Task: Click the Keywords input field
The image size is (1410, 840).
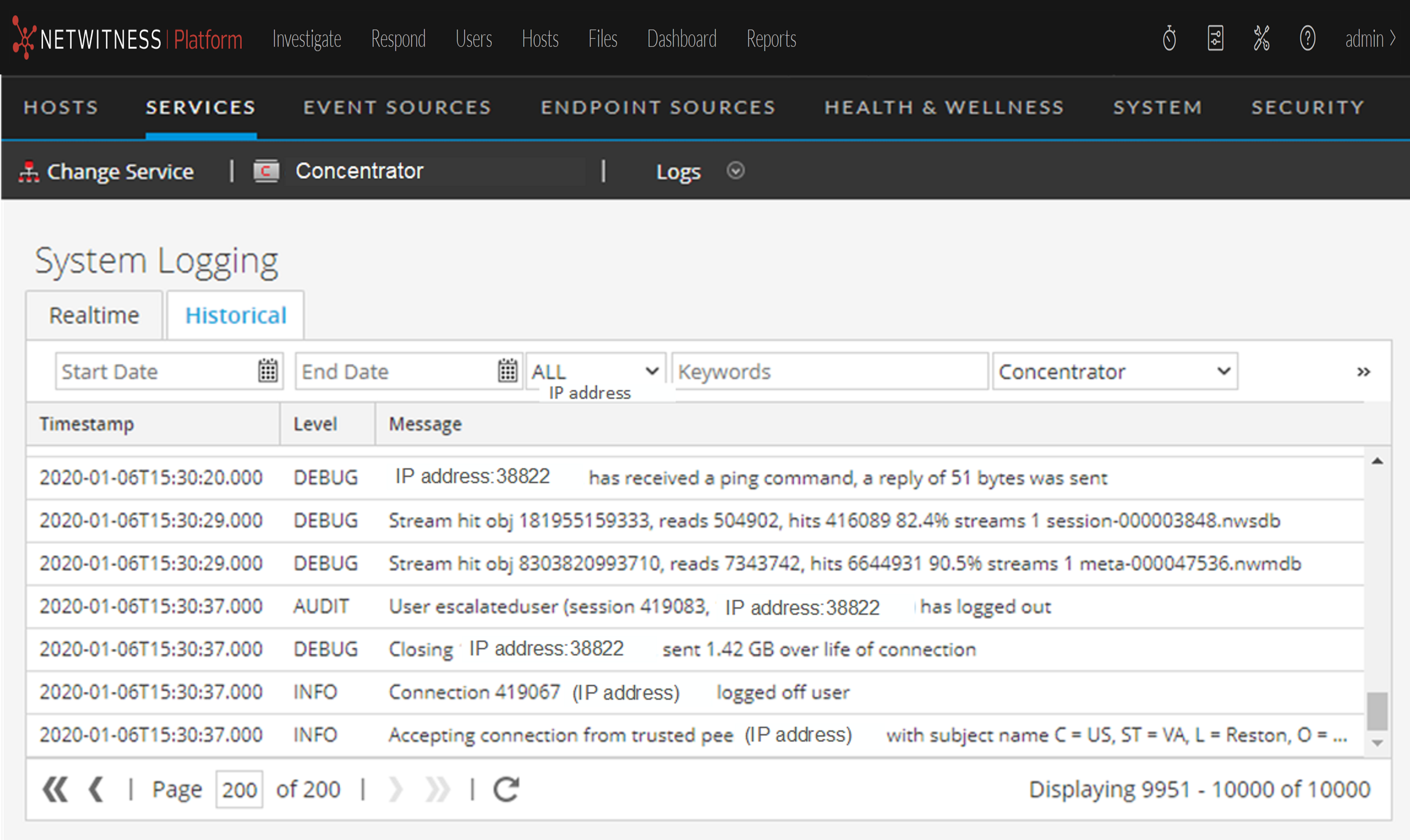Action: click(x=830, y=371)
